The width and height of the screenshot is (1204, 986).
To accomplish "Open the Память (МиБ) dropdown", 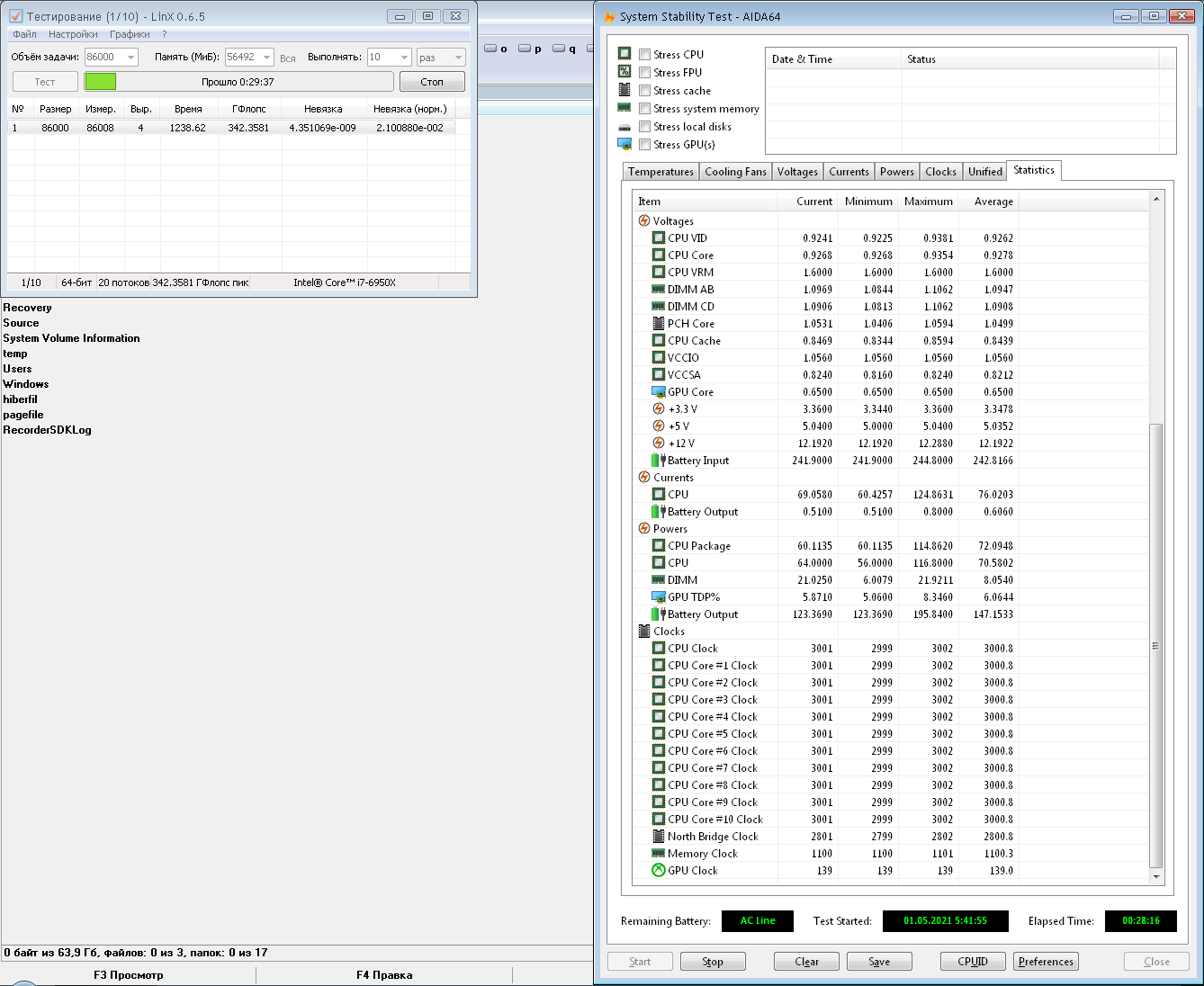I will click(267, 57).
